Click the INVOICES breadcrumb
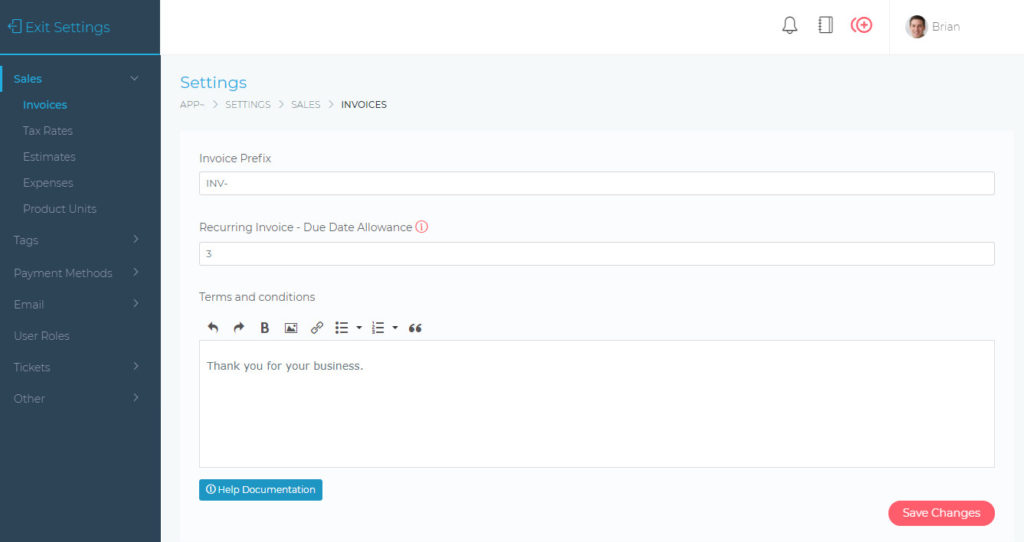The height and width of the screenshot is (542, 1024). click(x=364, y=104)
